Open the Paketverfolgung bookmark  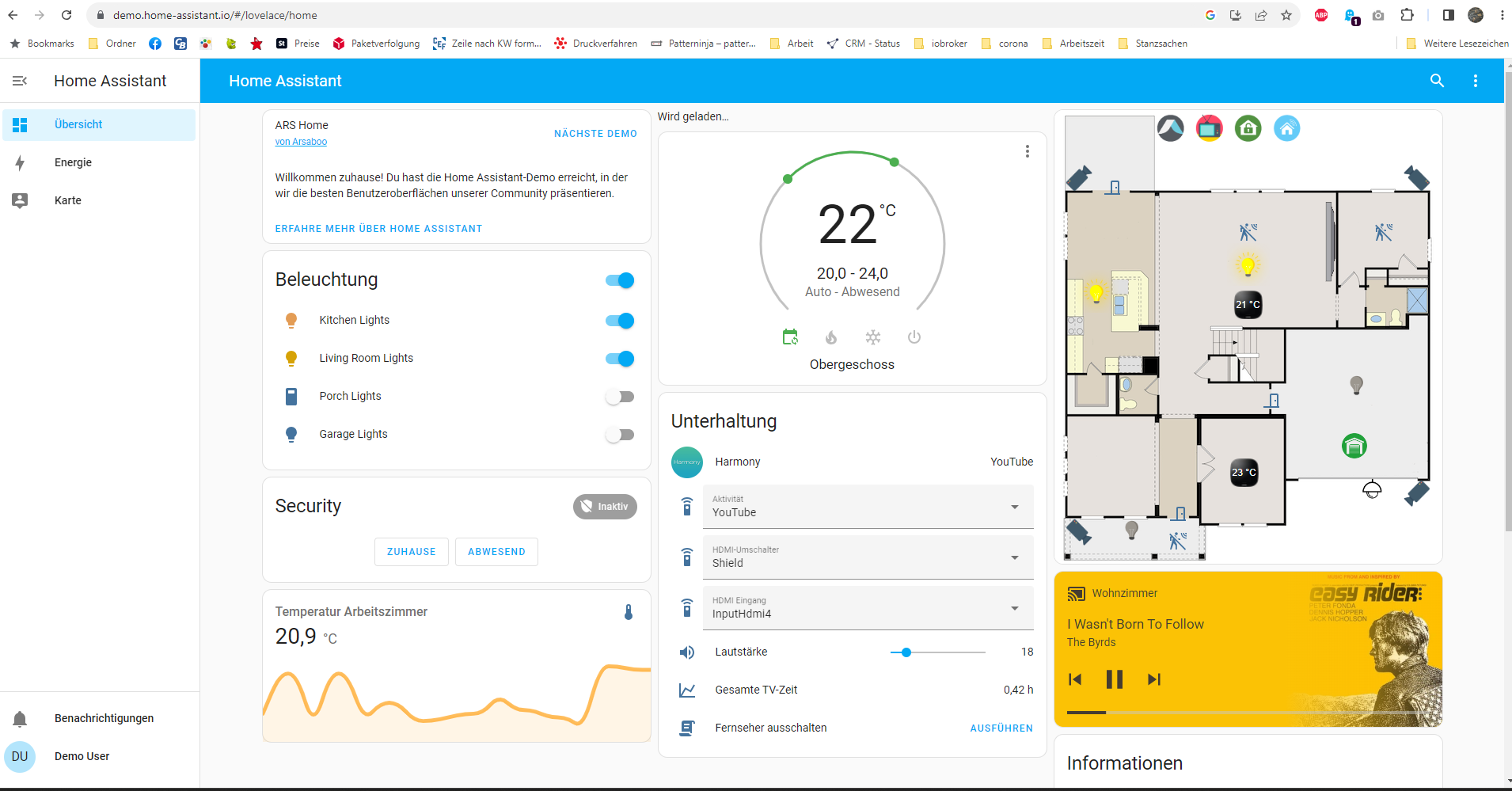(376, 44)
